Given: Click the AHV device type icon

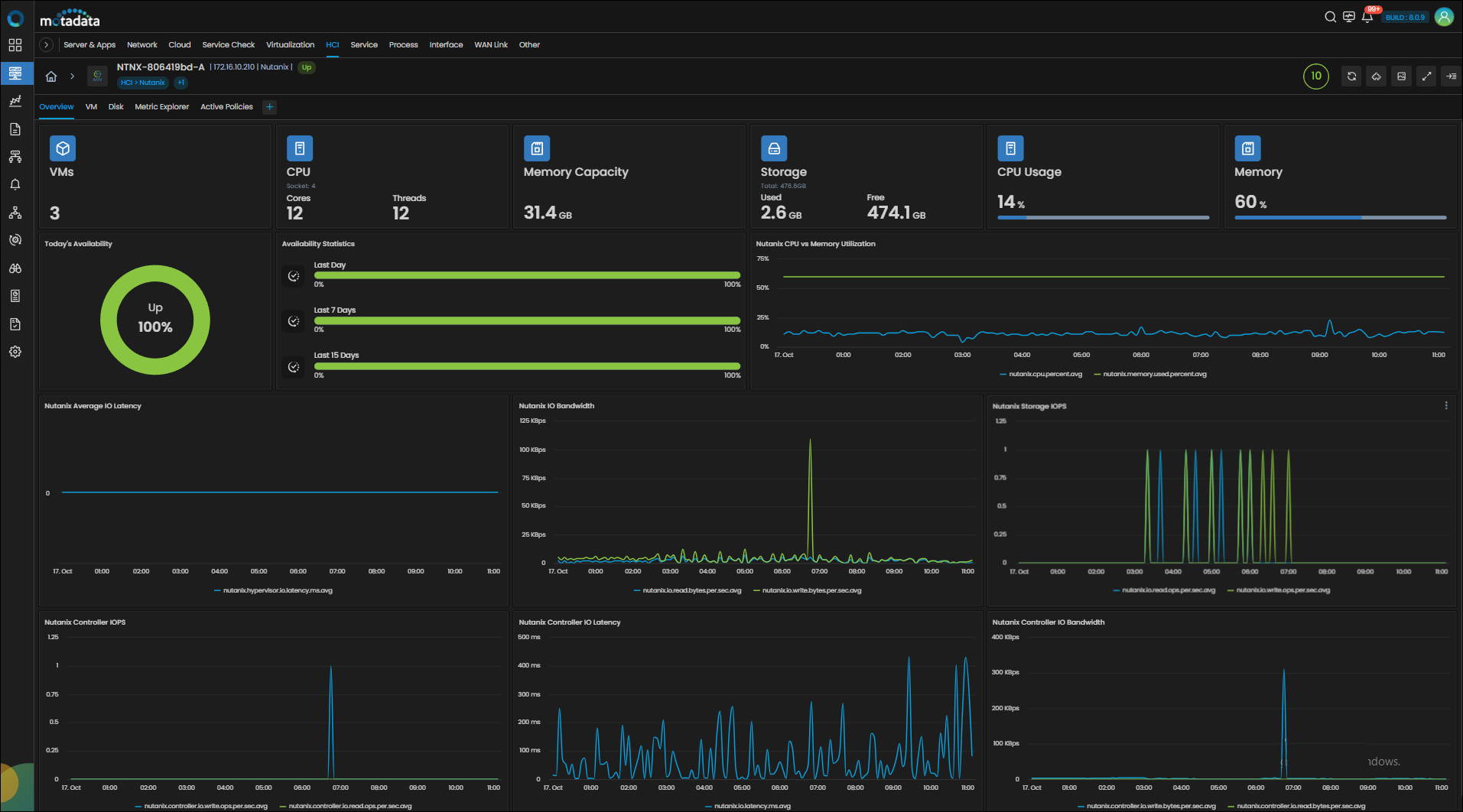Looking at the screenshot, I should click(x=97, y=76).
